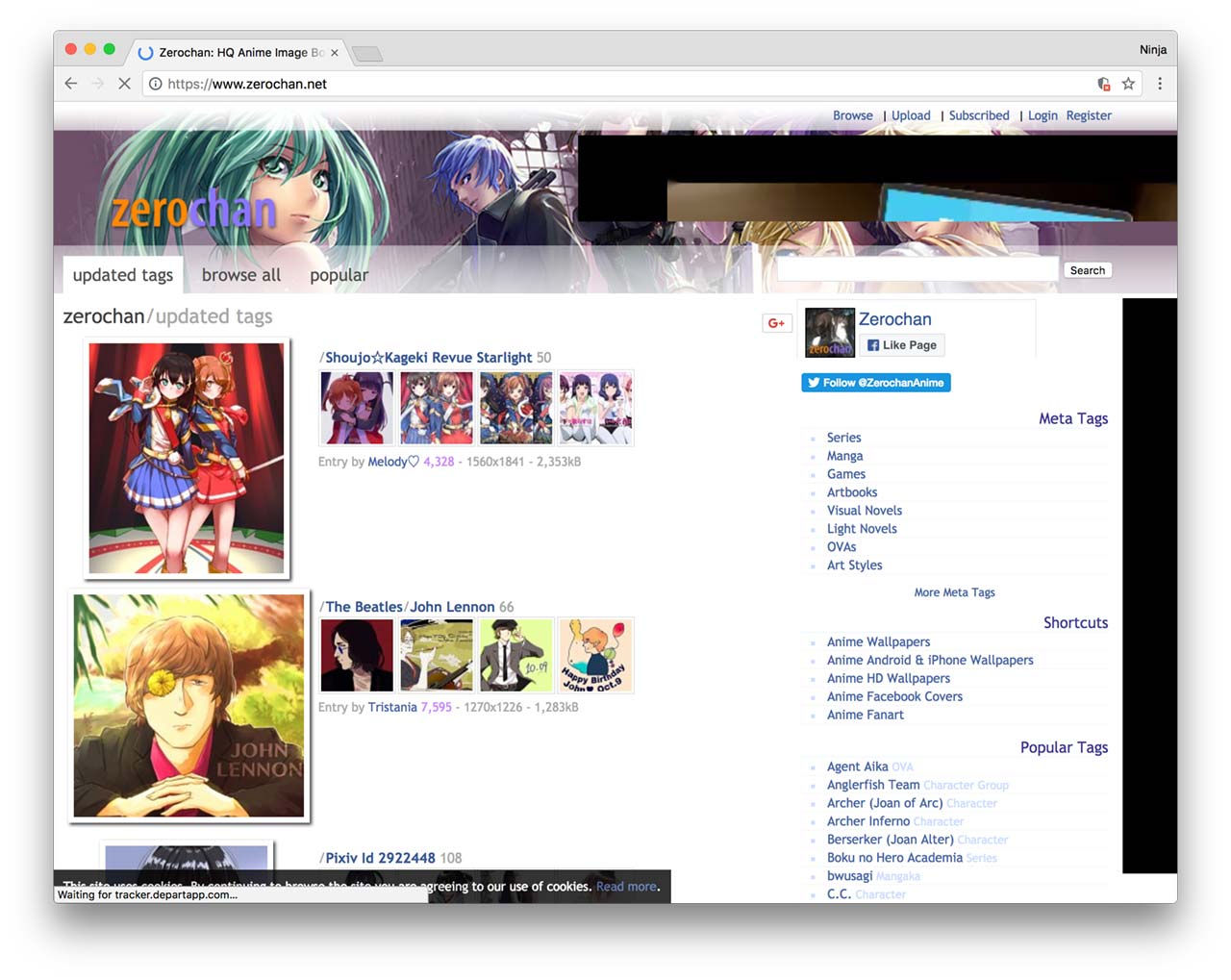Open the Subscribed link in top menu
This screenshot has width=1231, height=980.
point(979,115)
